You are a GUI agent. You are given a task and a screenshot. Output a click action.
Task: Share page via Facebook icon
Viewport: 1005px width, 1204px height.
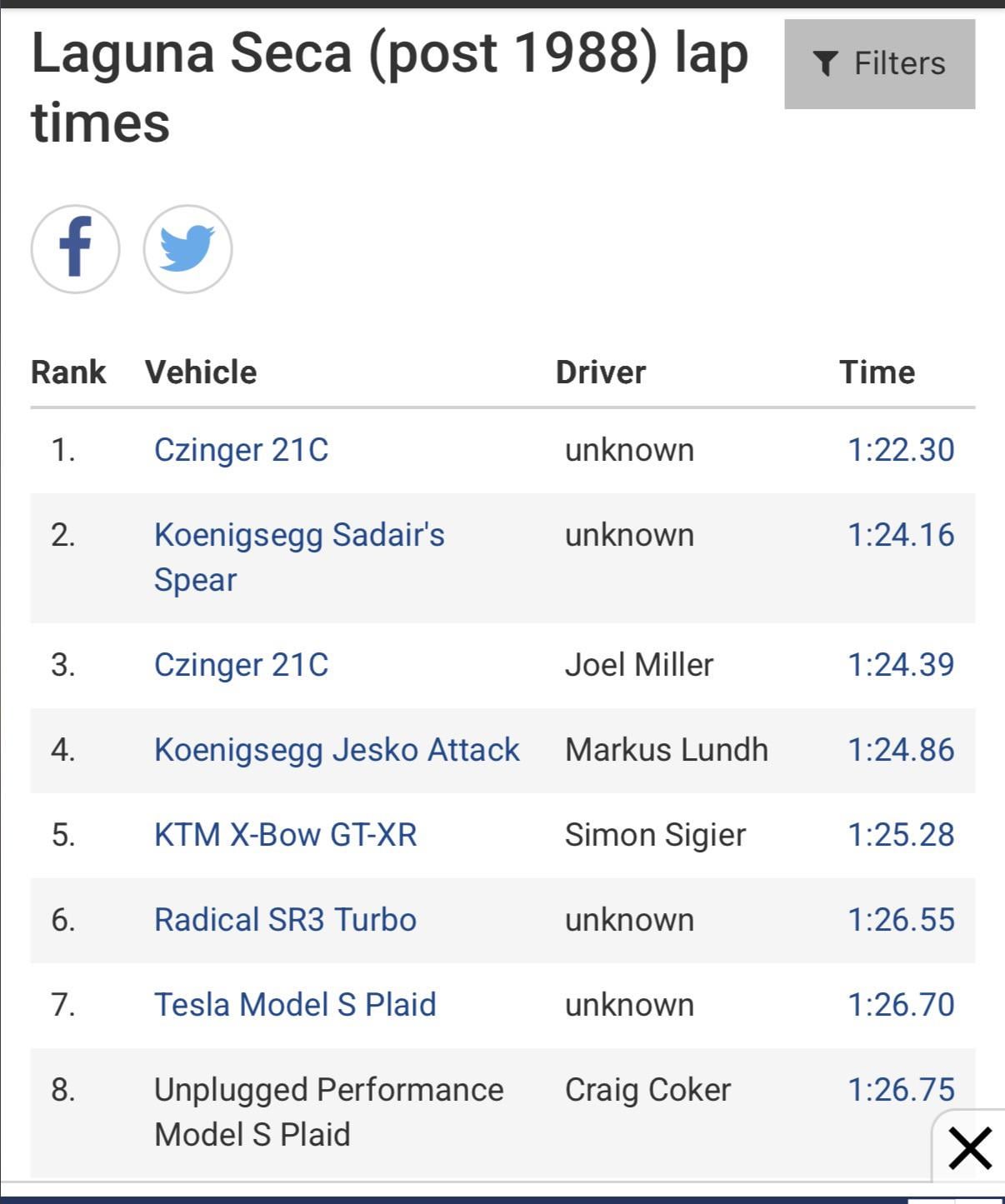point(75,249)
